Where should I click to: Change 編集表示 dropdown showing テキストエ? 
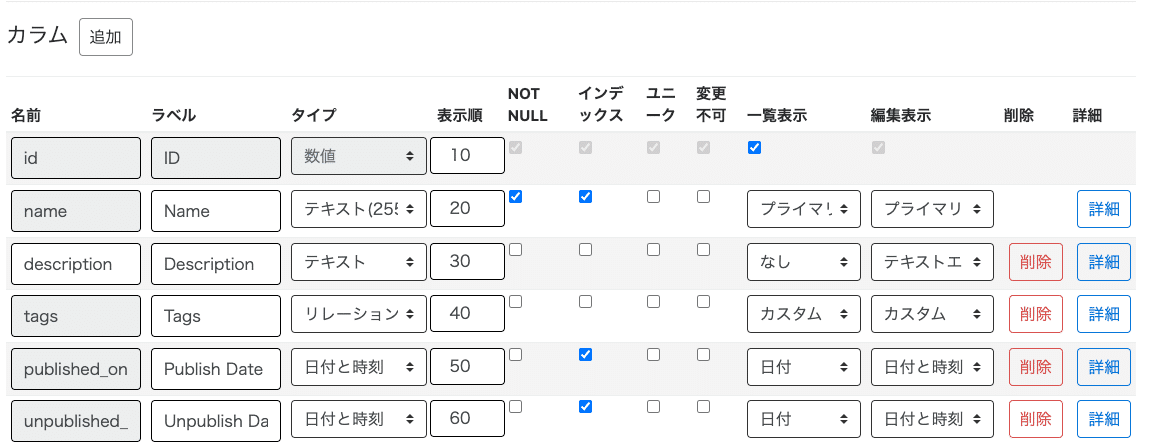pyautogui.click(x=931, y=263)
